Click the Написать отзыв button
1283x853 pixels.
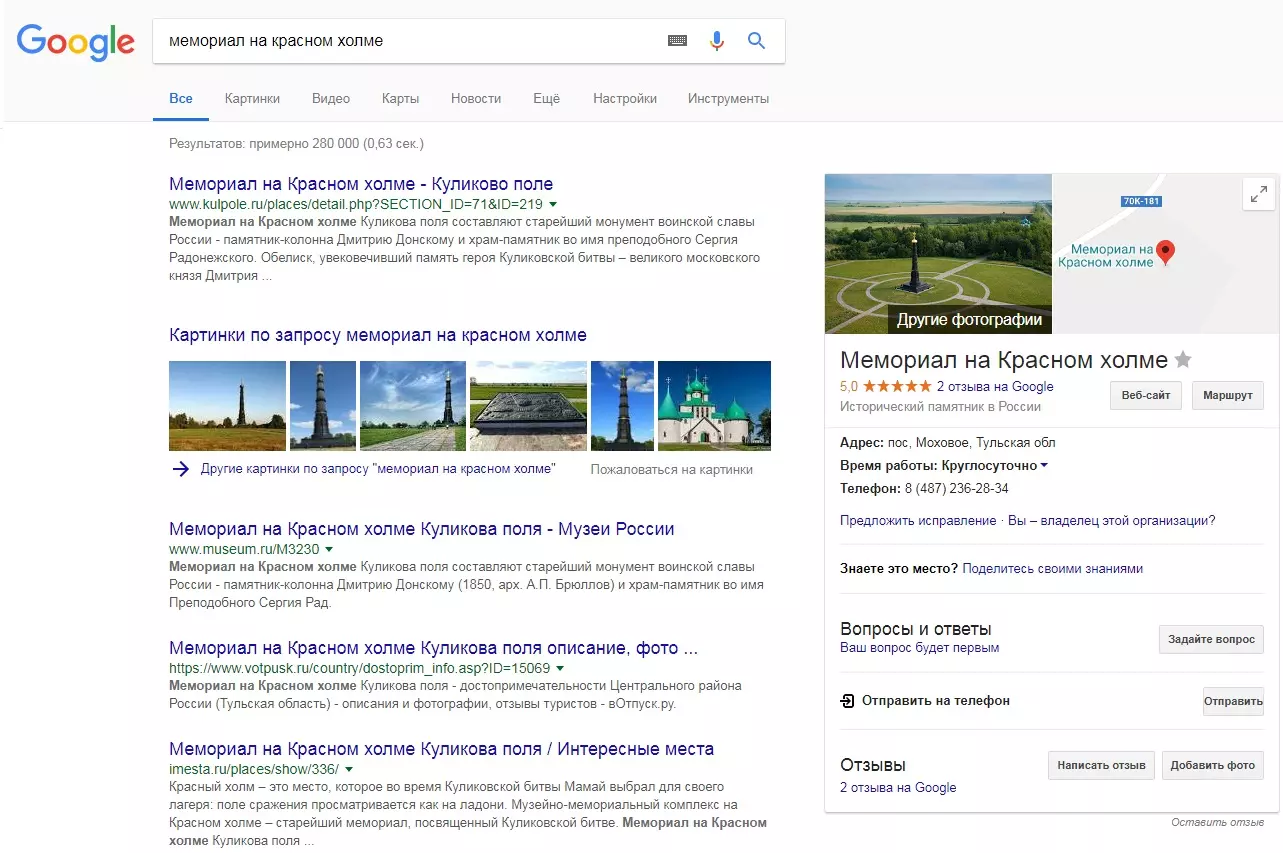[x=1101, y=765]
